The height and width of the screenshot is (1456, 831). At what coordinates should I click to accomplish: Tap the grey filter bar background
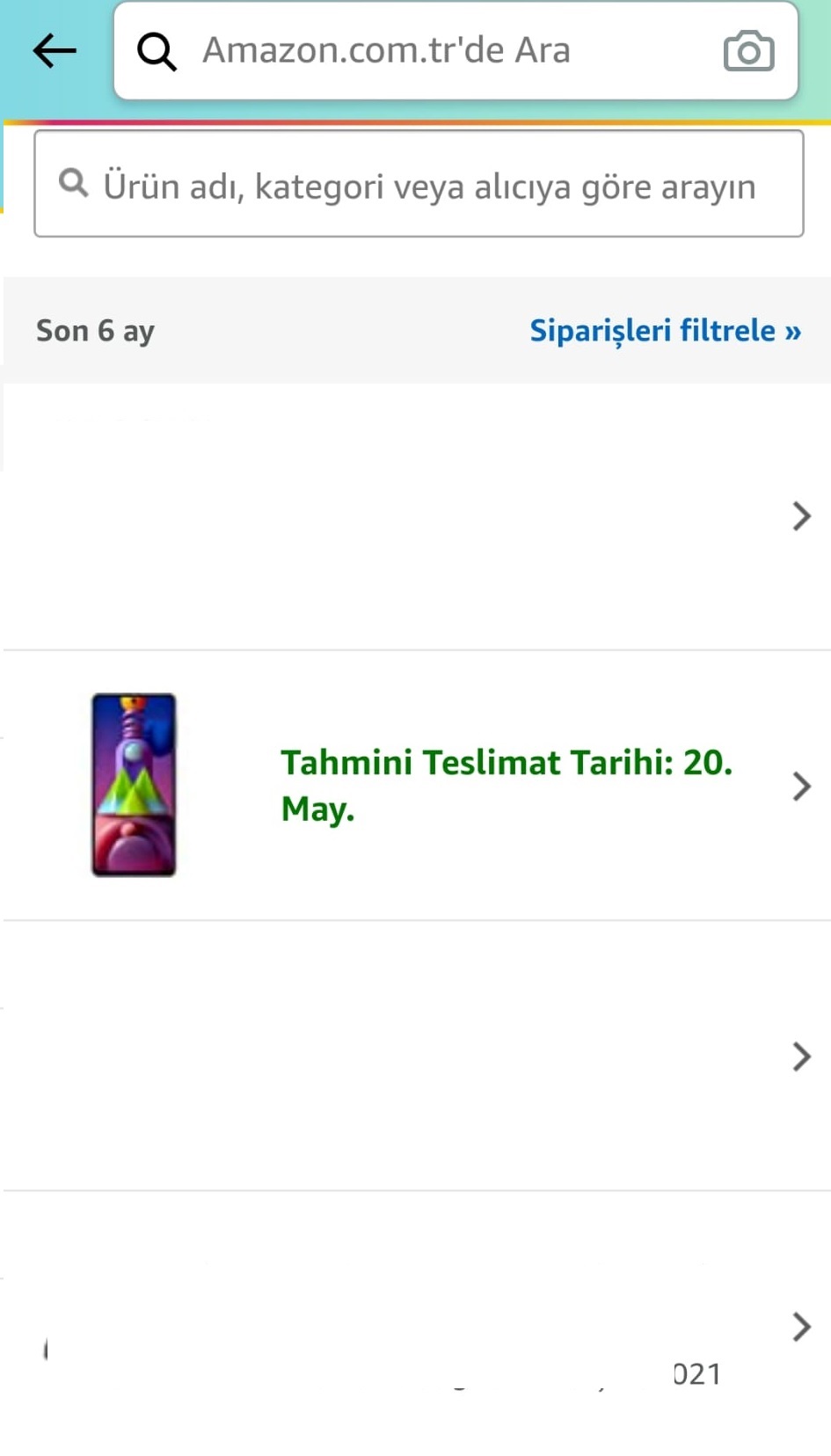pos(343,331)
